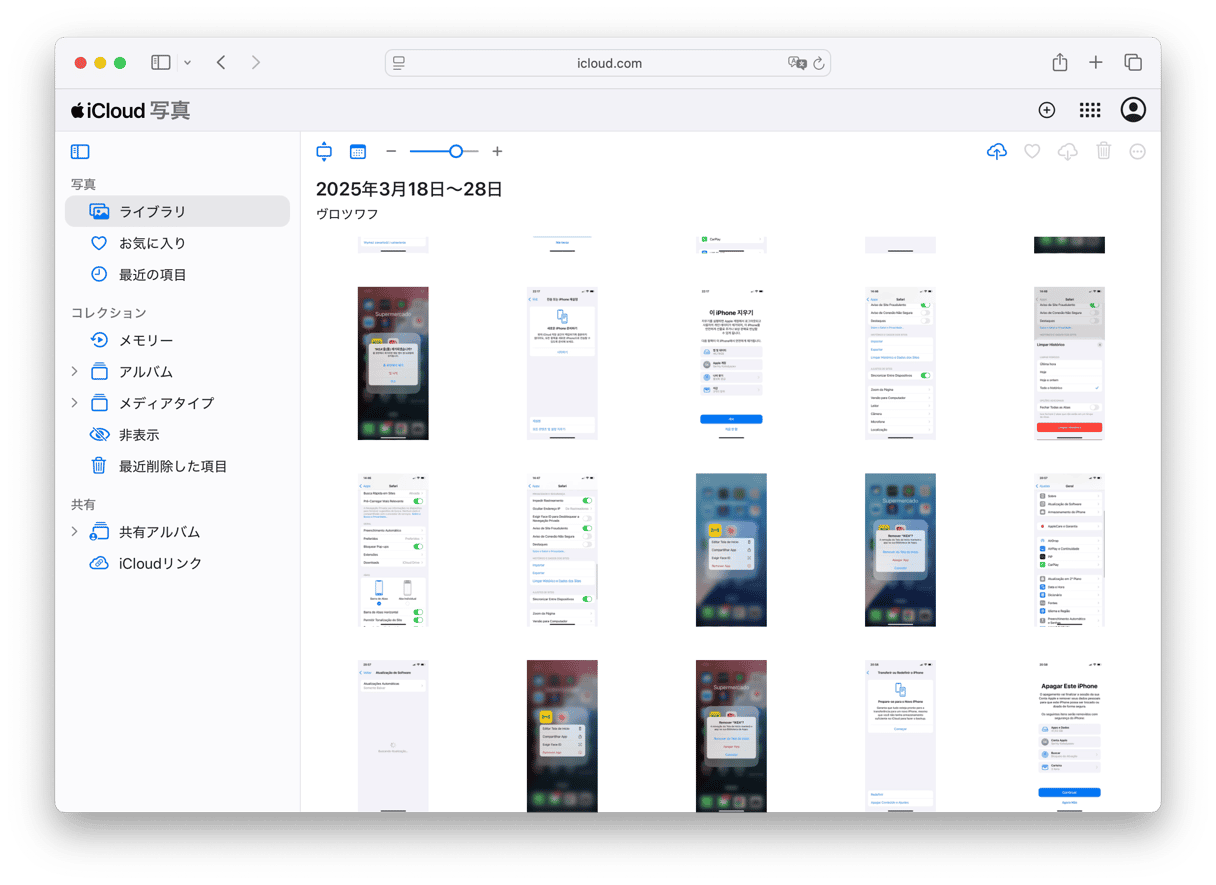Toggle Safari sidebar visibility button

[161, 63]
